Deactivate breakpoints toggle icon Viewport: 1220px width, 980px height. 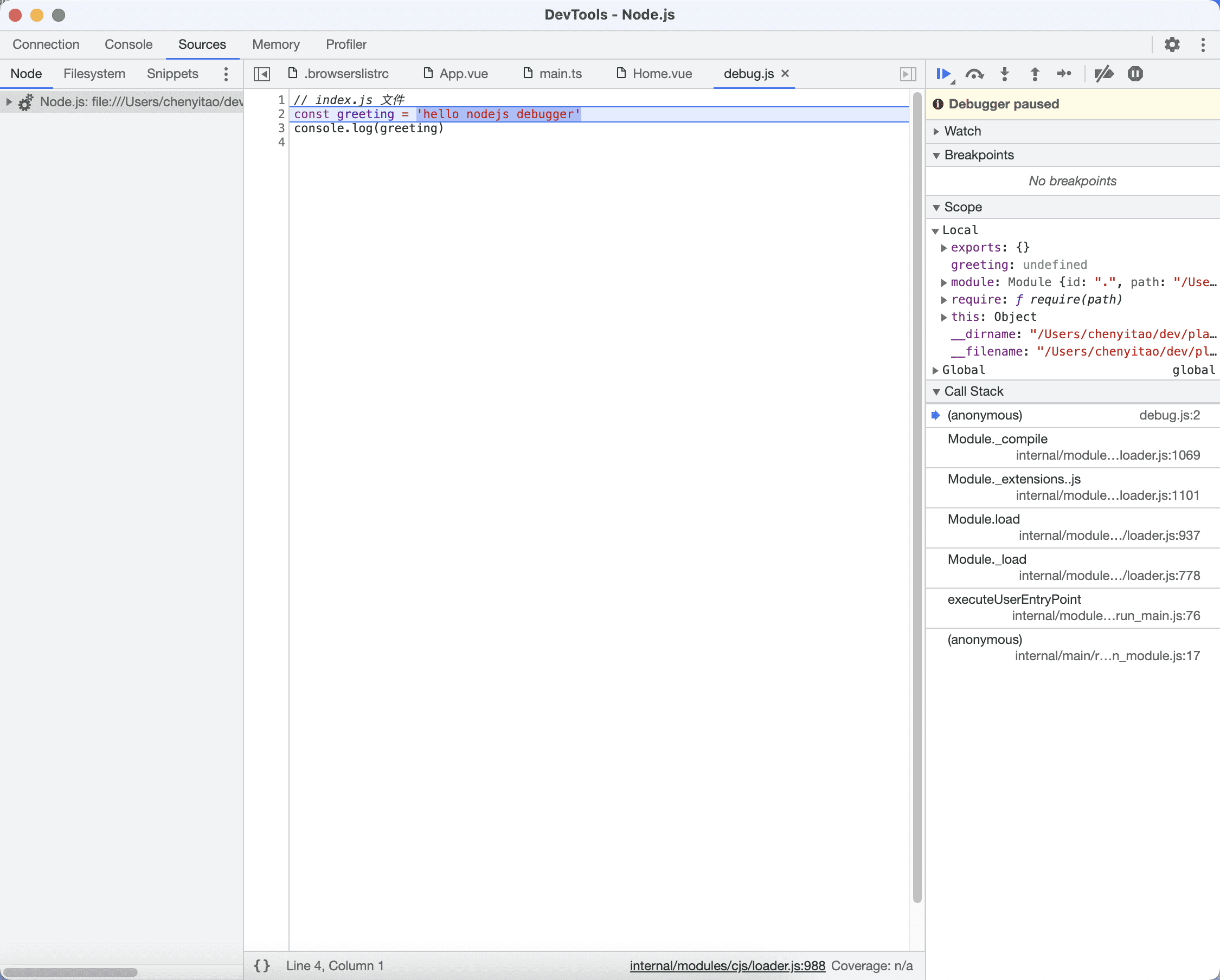(x=1104, y=74)
